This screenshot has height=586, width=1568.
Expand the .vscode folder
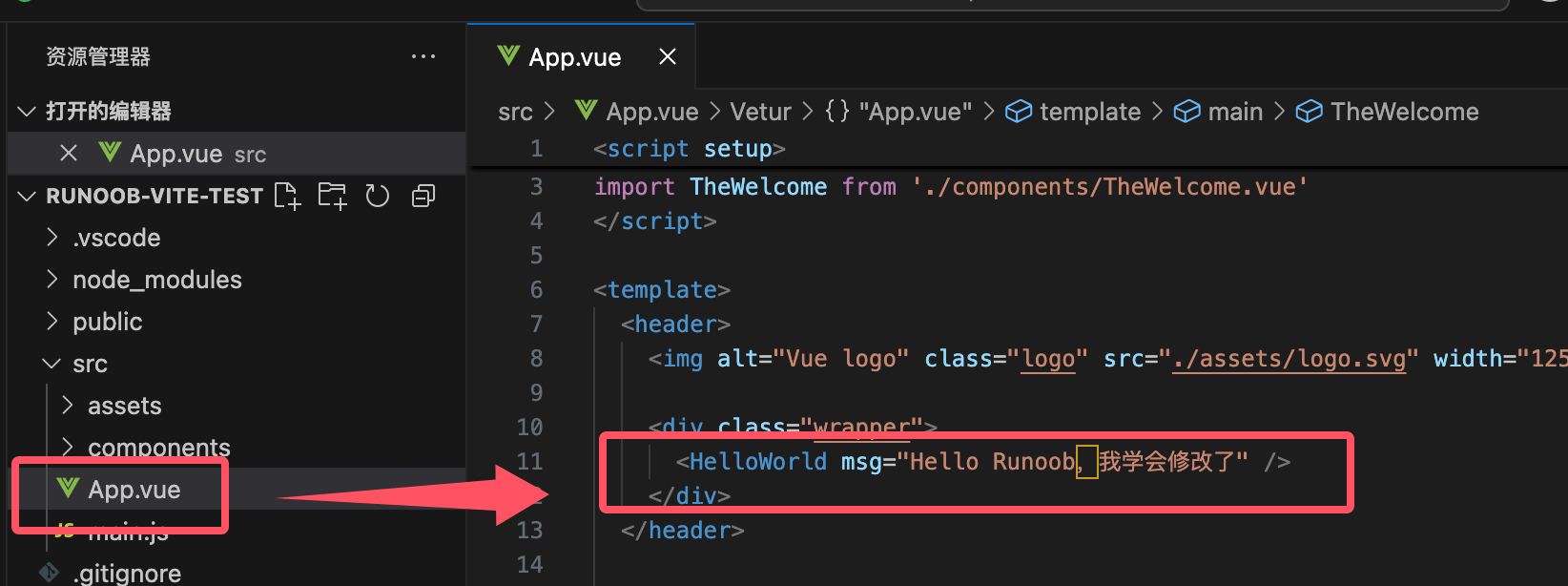tap(116, 238)
